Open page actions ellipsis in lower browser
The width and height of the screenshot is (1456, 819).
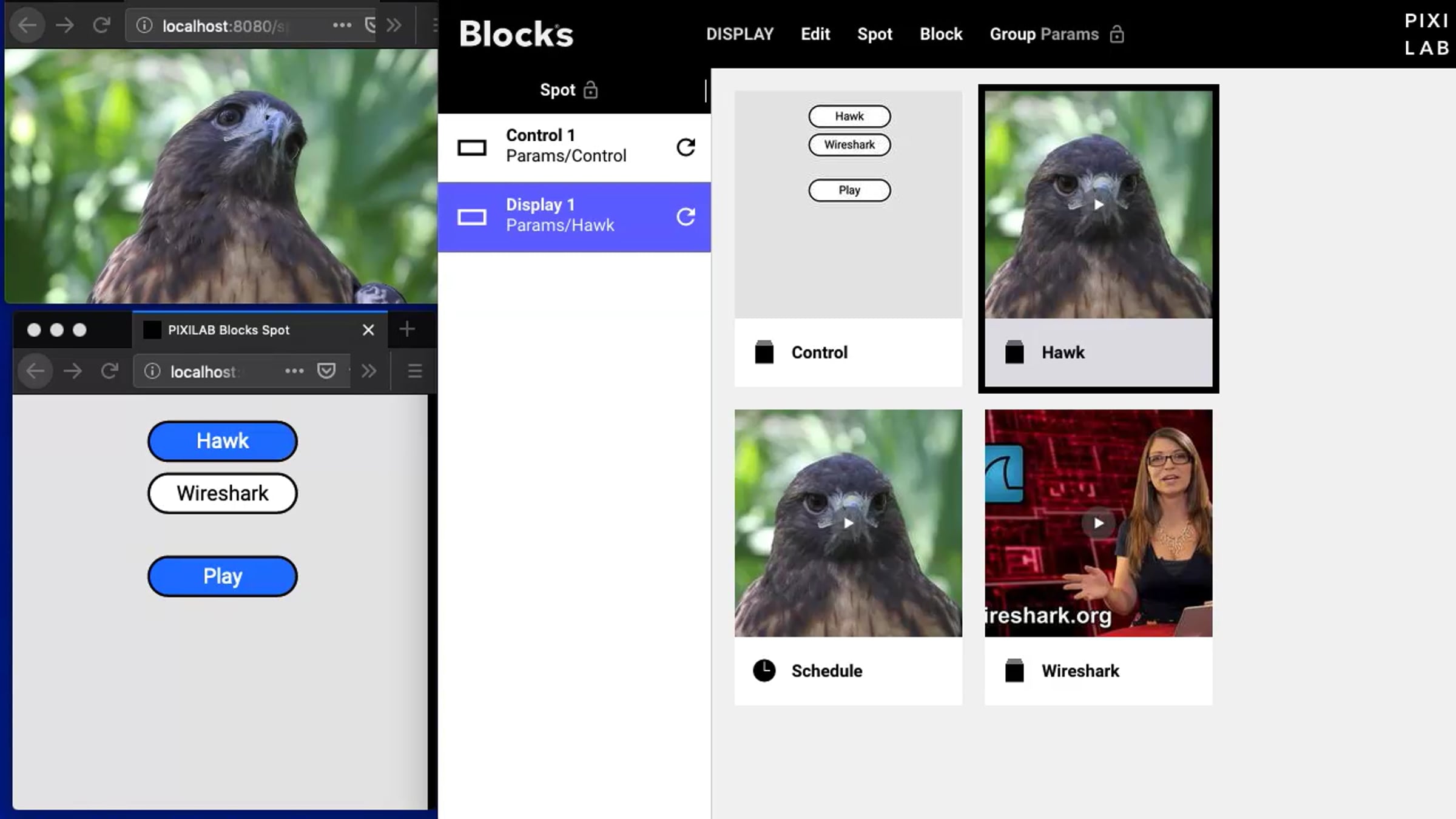coord(294,371)
